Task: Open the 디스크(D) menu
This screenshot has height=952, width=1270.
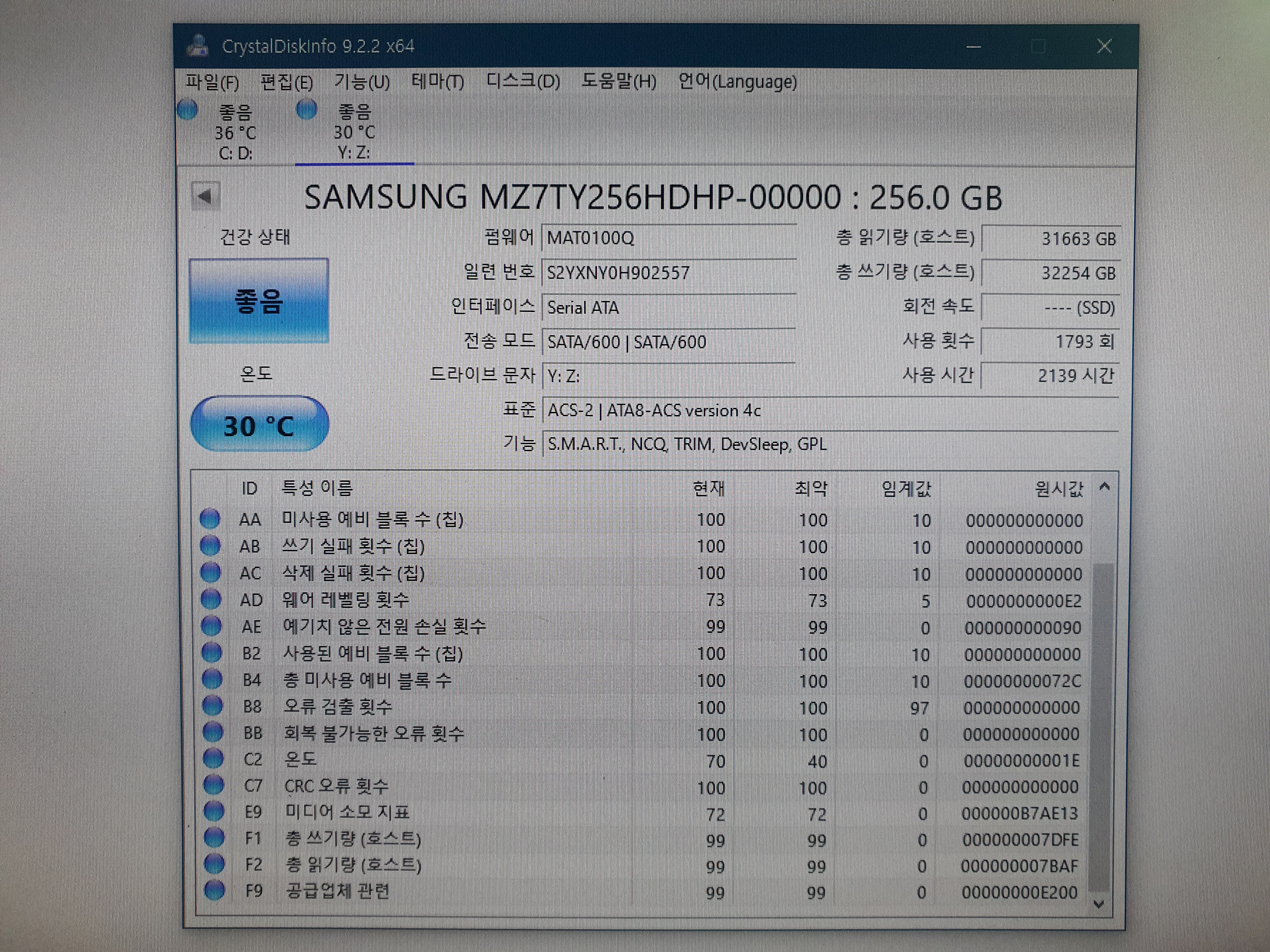Action: (x=523, y=82)
